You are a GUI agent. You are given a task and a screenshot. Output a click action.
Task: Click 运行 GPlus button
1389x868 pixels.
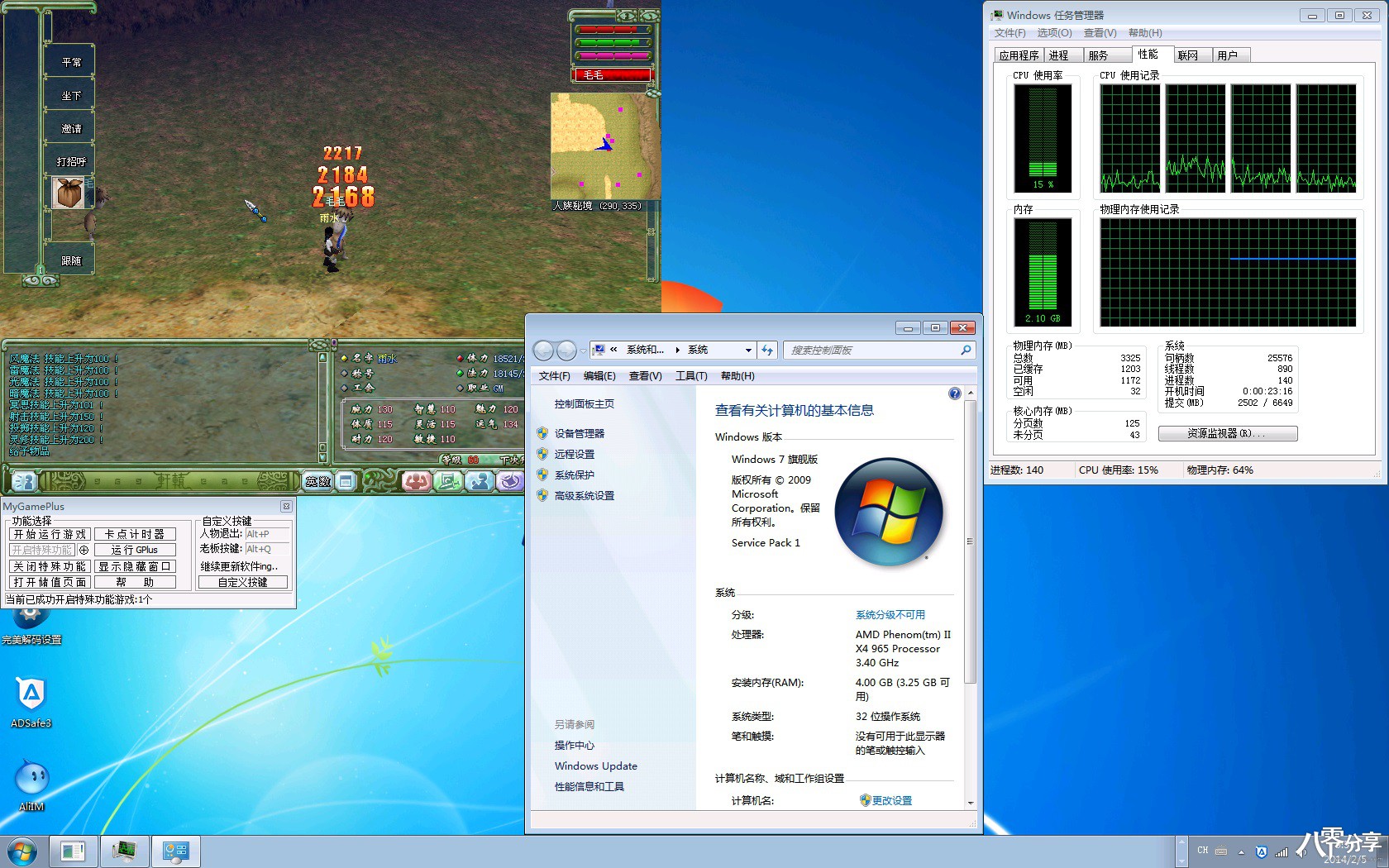tap(135, 550)
